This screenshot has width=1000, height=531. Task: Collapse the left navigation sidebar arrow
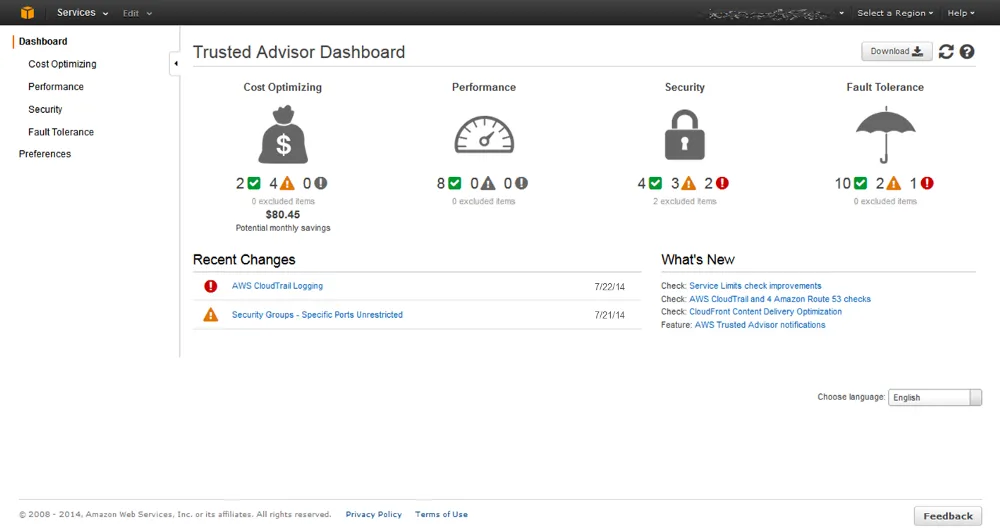(175, 64)
